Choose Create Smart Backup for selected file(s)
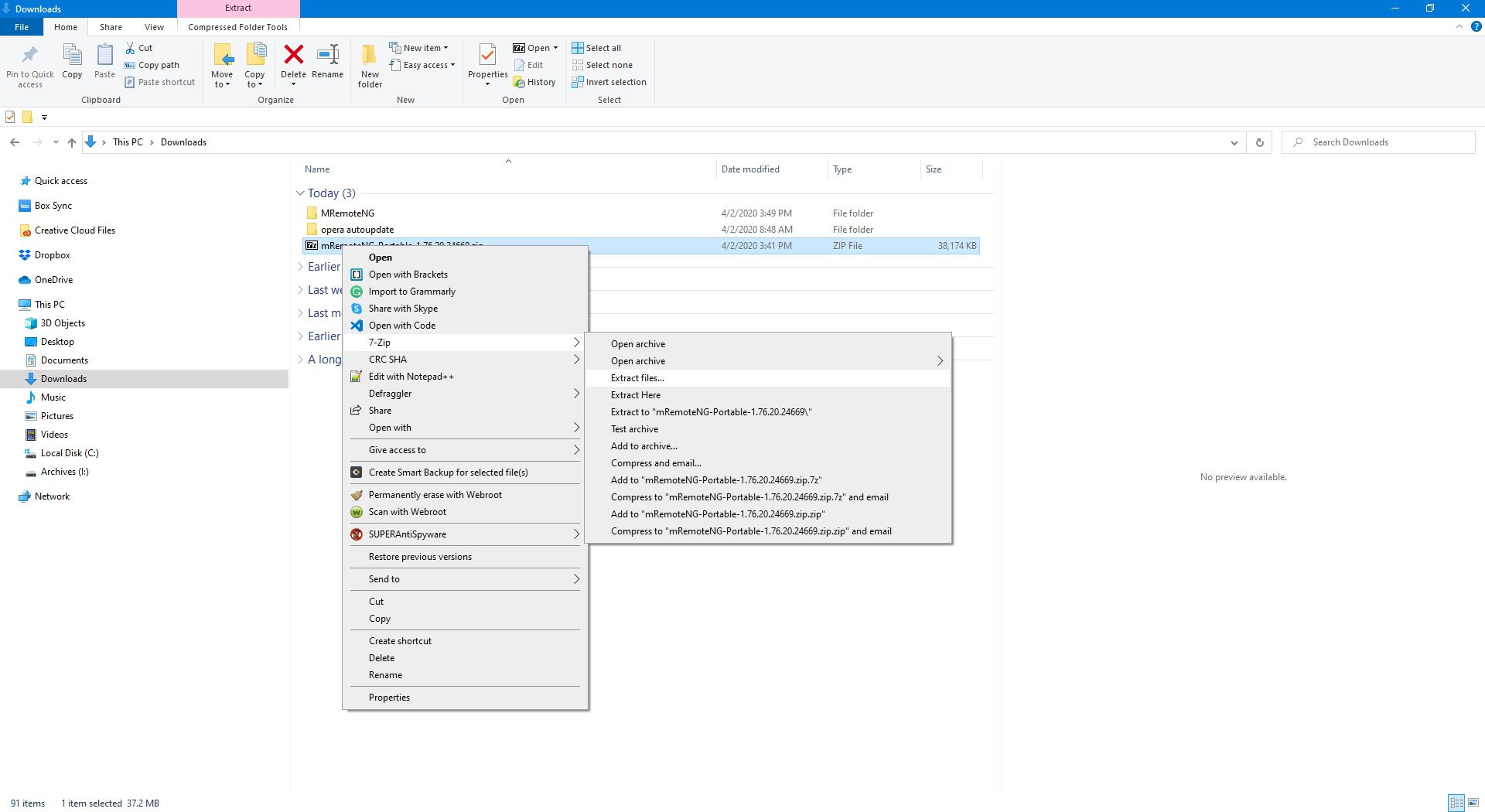The height and width of the screenshot is (812, 1485). point(449,473)
